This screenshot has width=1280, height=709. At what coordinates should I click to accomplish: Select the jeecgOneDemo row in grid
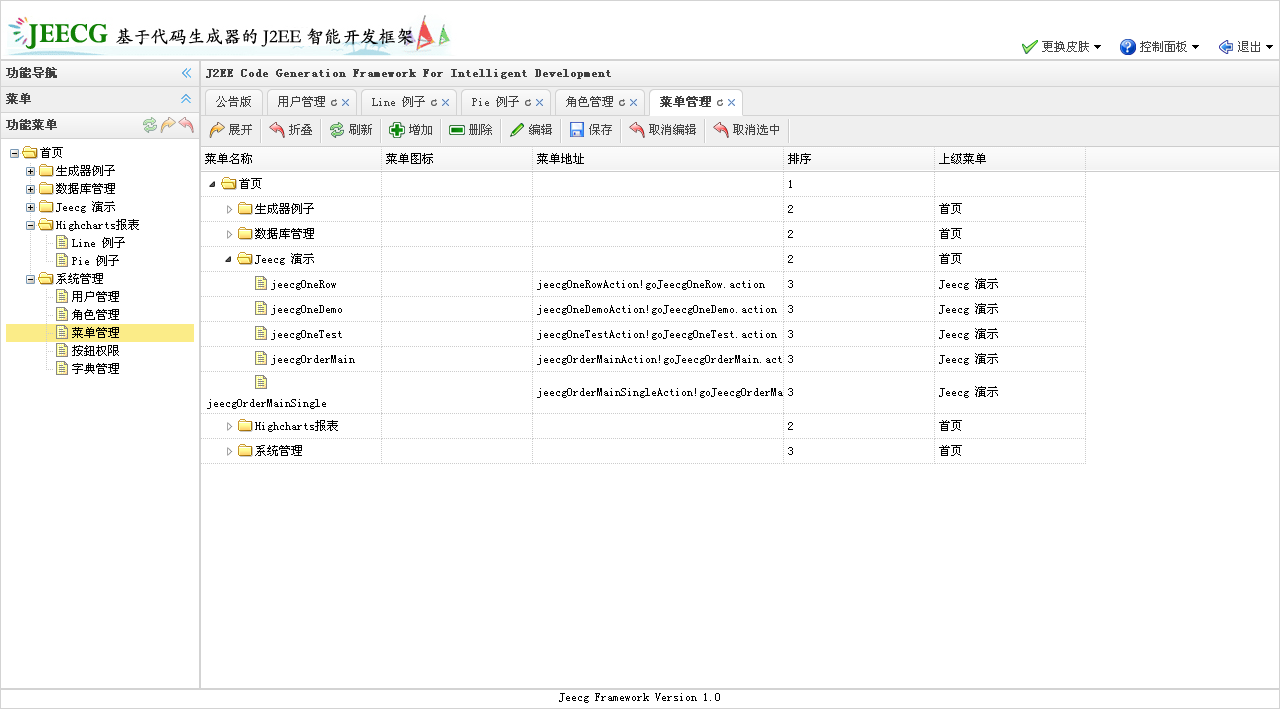point(643,309)
